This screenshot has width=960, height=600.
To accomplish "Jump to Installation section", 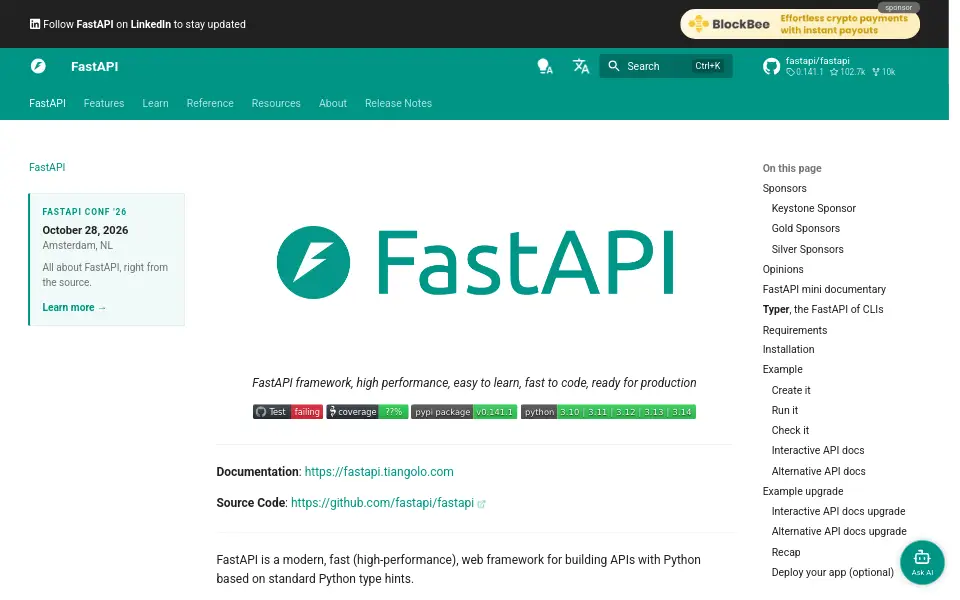I will click(789, 350).
